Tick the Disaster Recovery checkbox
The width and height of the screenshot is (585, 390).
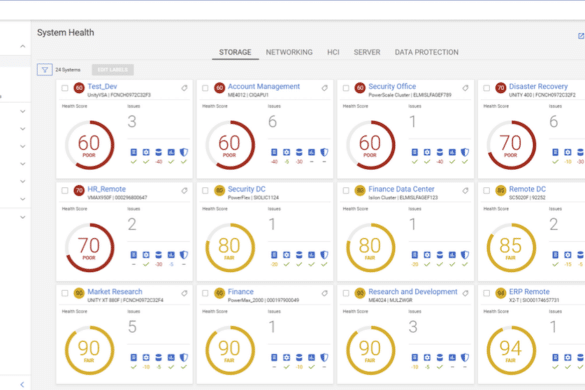coord(487,88)
